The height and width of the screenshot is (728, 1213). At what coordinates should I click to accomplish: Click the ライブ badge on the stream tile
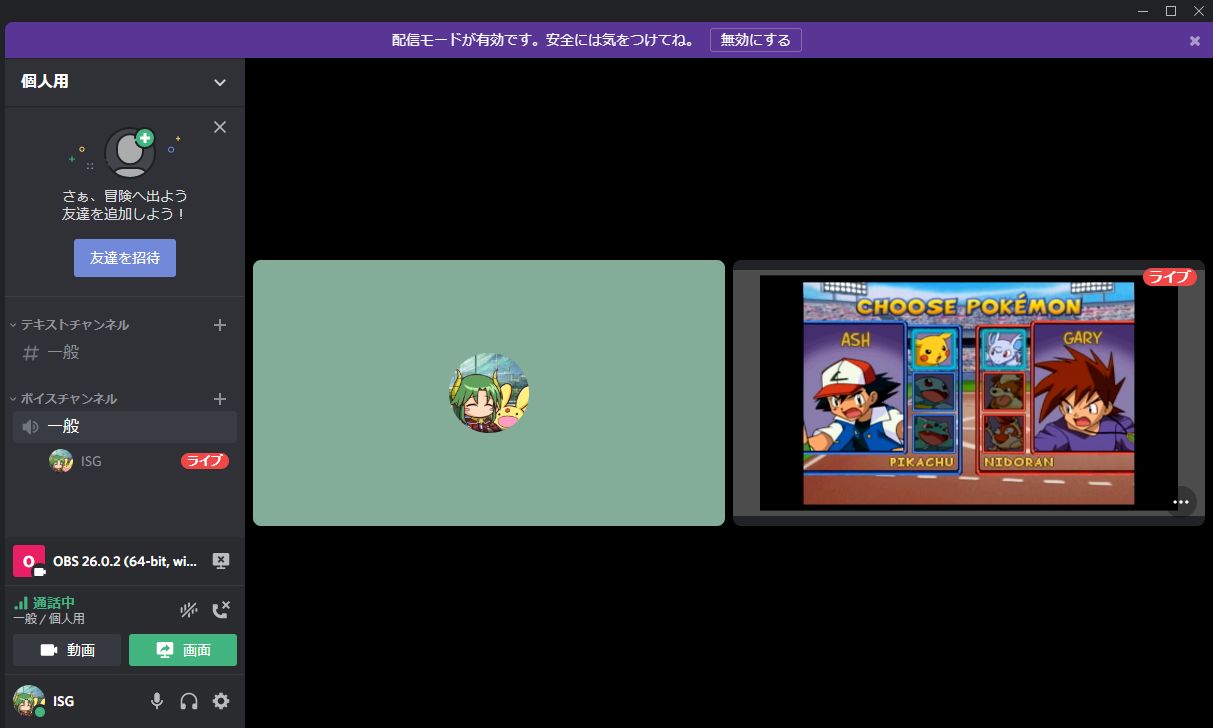[1170, 277]
